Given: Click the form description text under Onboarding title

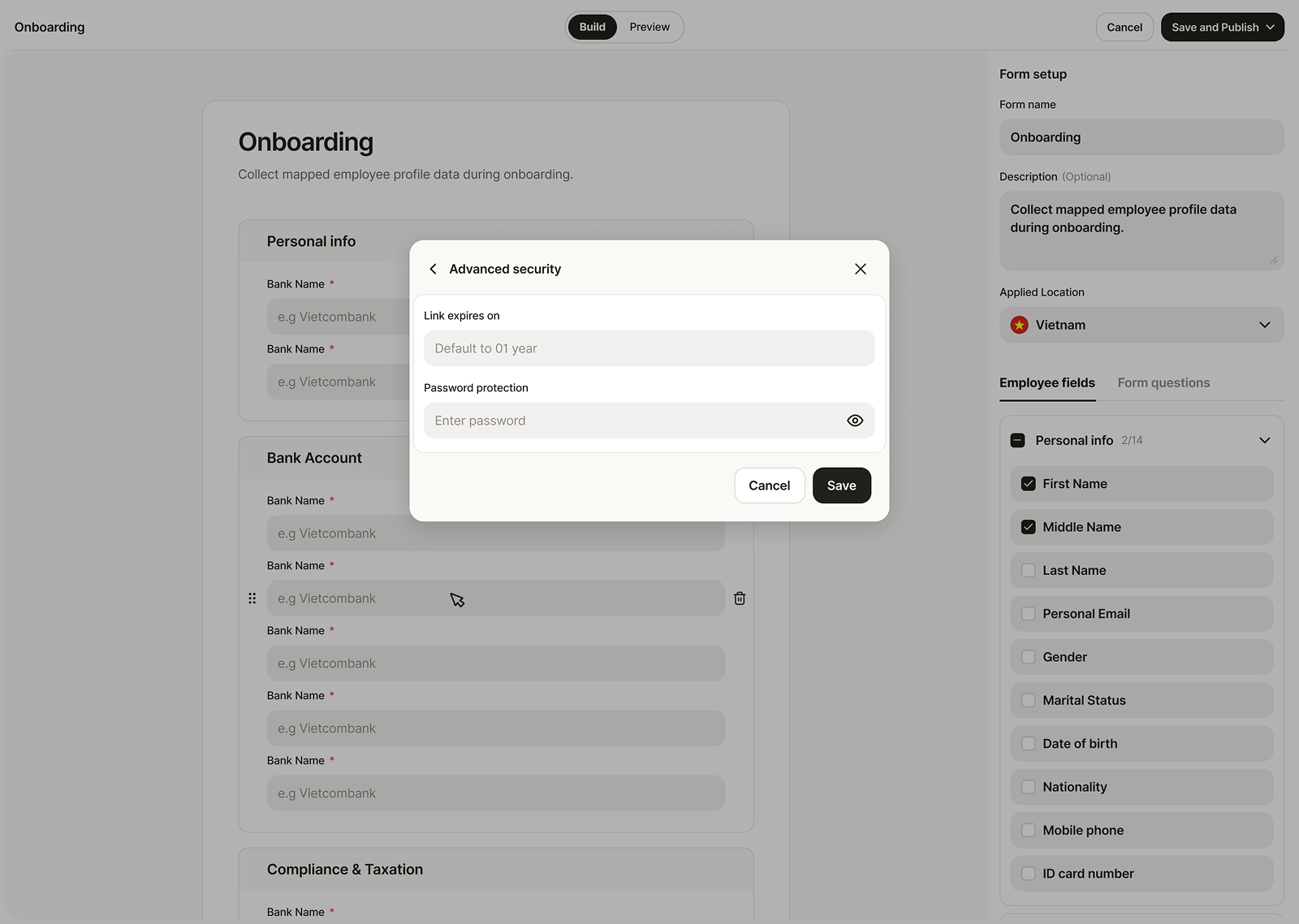Looking at the screenshot, I should click(x=405, y=175).
